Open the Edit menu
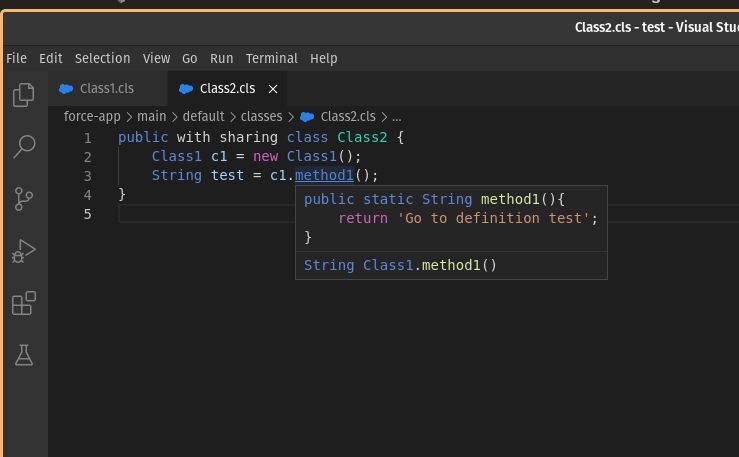Image resolution: width=739 pixels, height=457 pixels. (50, 58)
